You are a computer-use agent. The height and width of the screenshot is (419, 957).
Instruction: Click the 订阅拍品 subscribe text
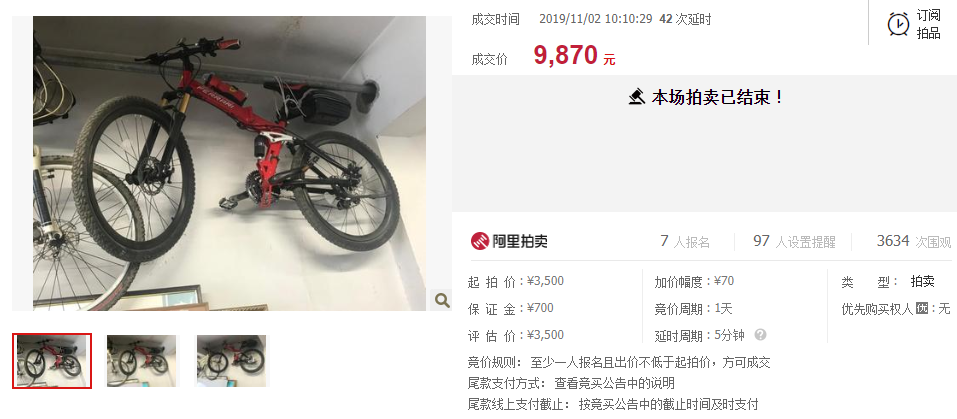point(928,24)
